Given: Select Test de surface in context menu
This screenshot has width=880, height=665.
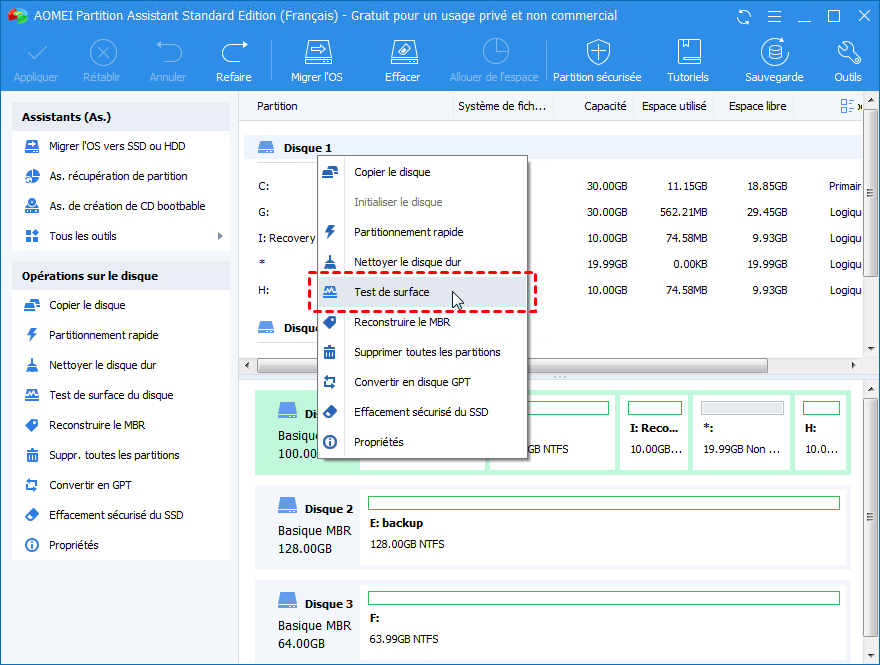Looking at the screenshot, I should pyautogui.click(x=392, y=292).
